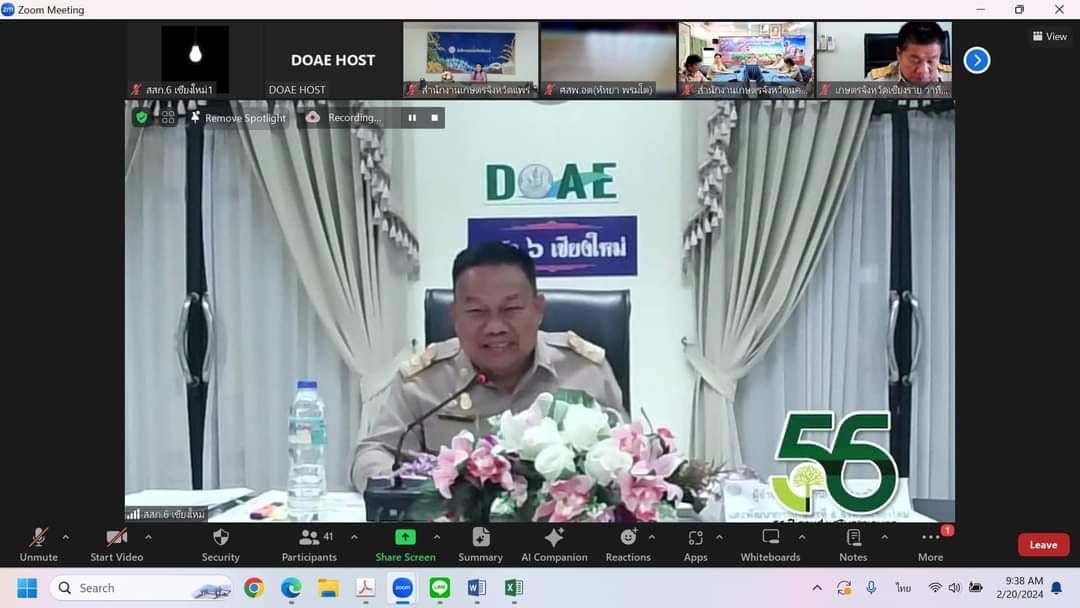Leave the meeting
1080x608 pixels.
click(1043, 545)
